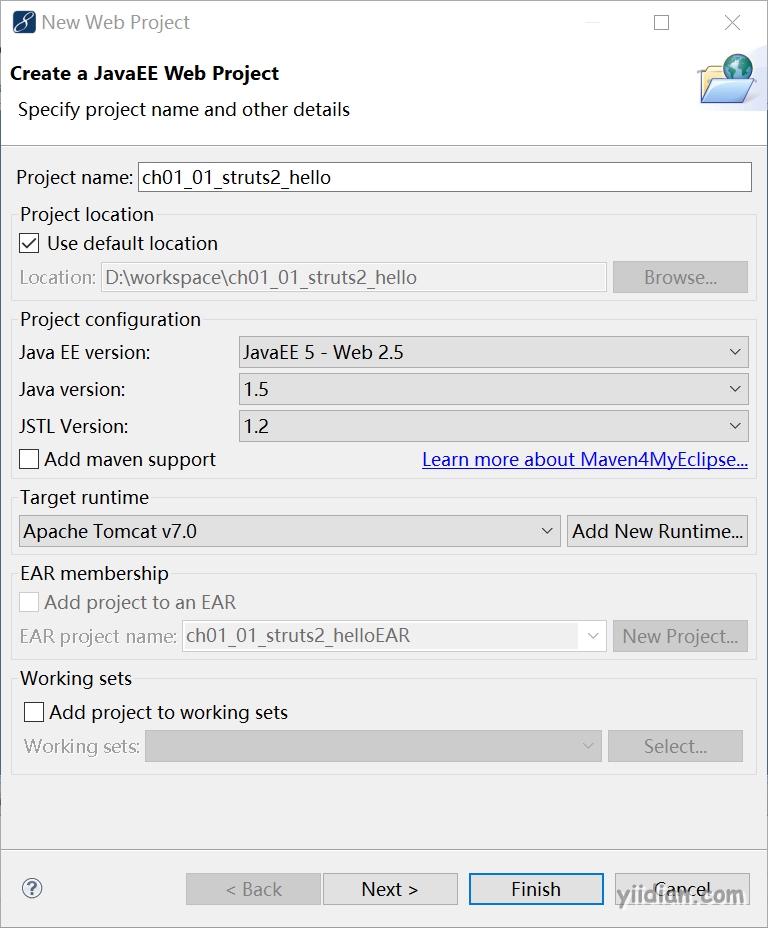Click the Finish button
The image size is (768, 928).
pyautogui.click(x=536, y=889)
